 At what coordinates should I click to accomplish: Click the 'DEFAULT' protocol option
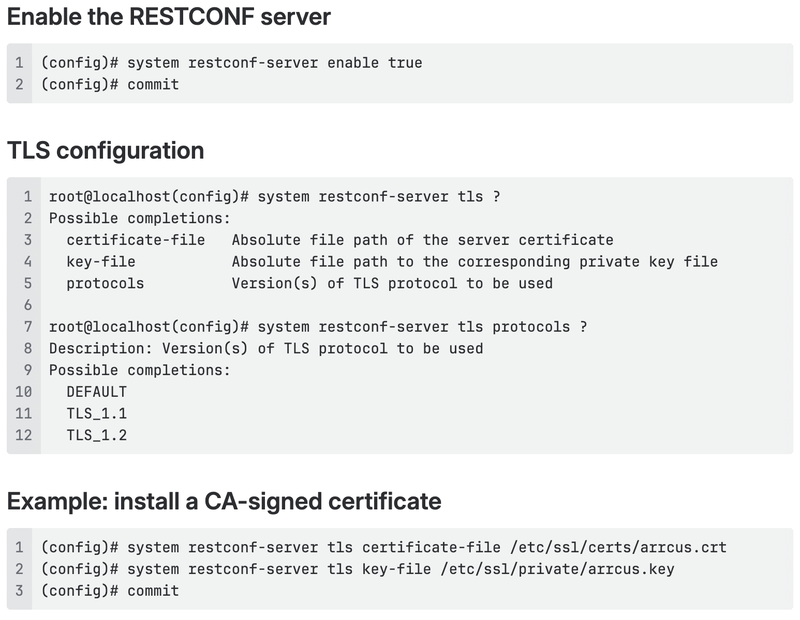96,392
